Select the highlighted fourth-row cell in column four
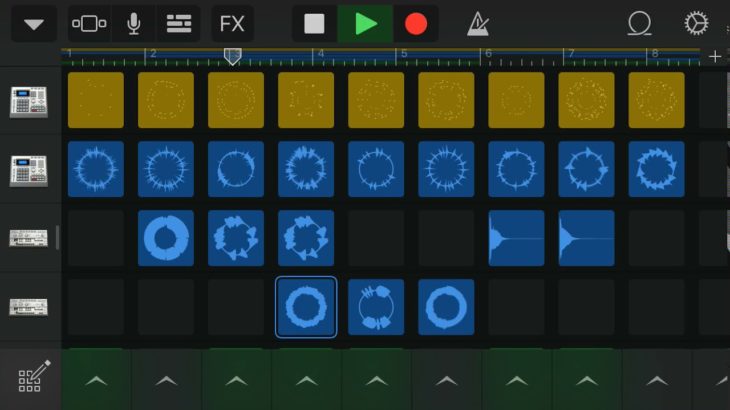 coord(306,307)
